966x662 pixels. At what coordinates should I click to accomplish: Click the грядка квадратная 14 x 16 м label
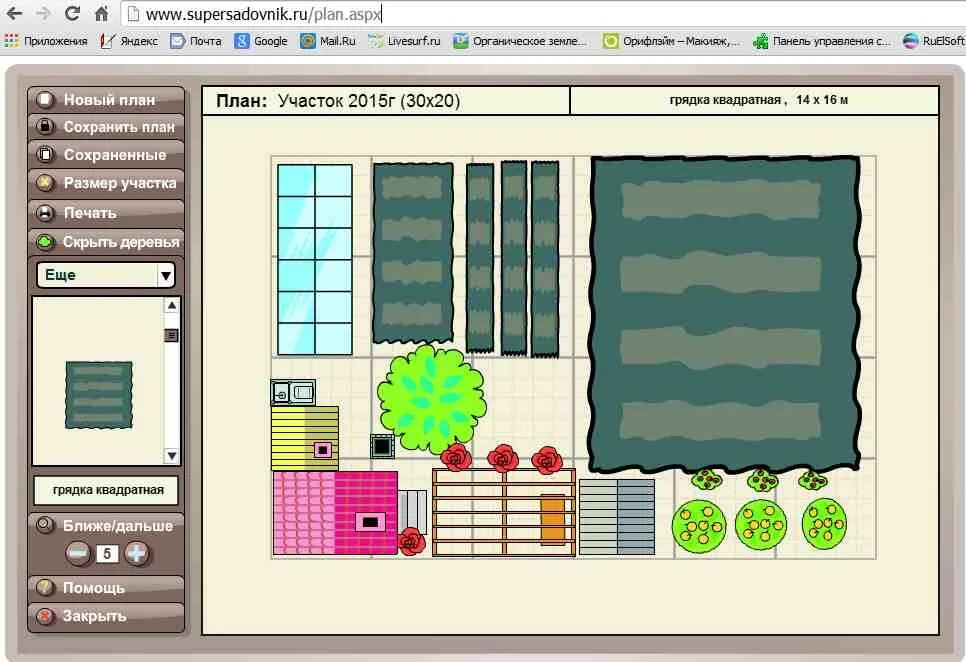click(x=758, y=100)
